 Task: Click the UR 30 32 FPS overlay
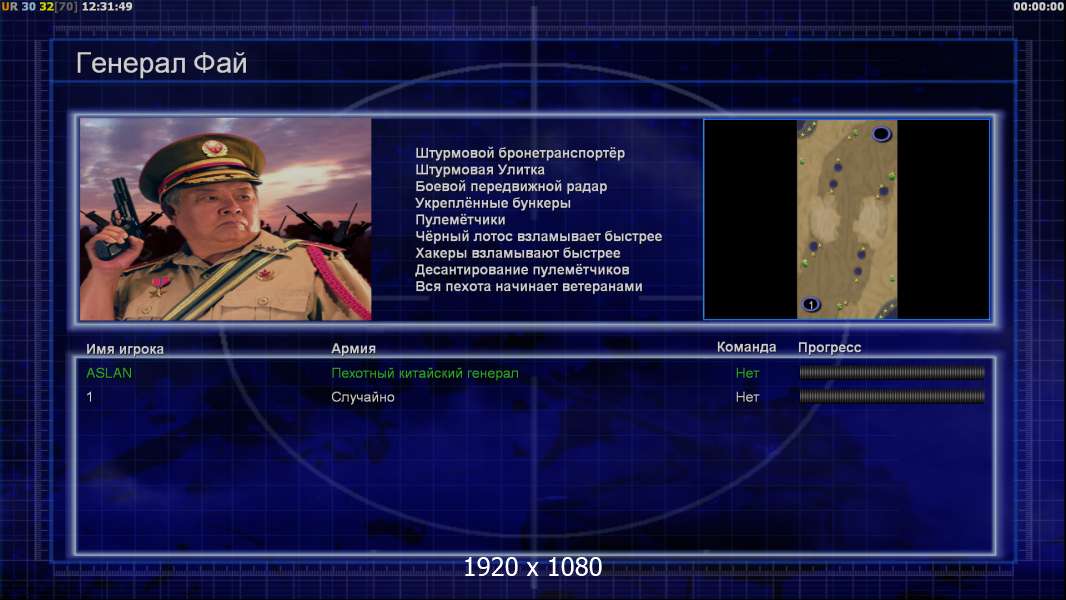click(x=39, y=7)
